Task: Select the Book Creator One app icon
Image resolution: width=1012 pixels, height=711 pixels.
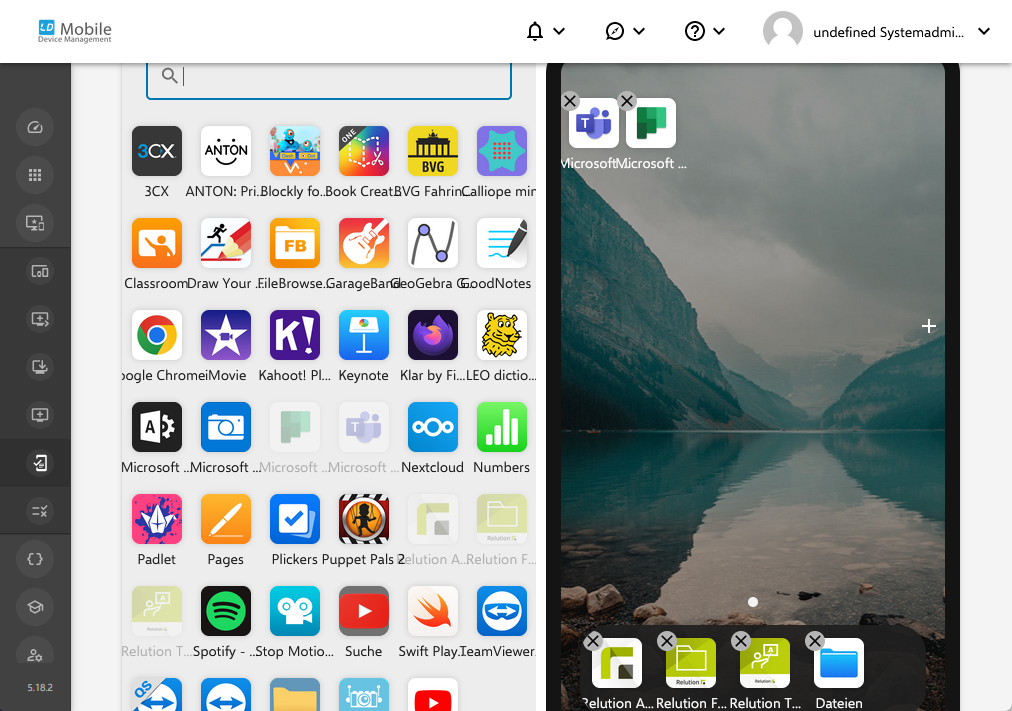Action: pos(364,151)
